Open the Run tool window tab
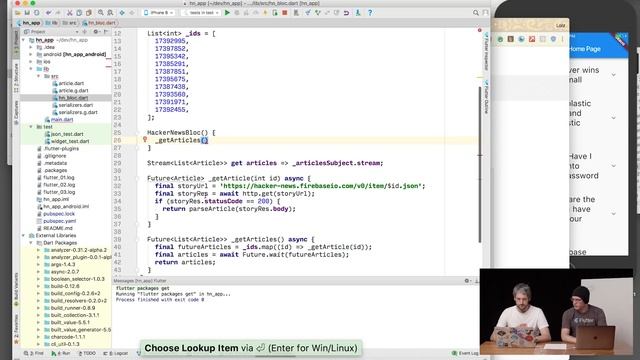640x360 pixels. click(61, 353)
